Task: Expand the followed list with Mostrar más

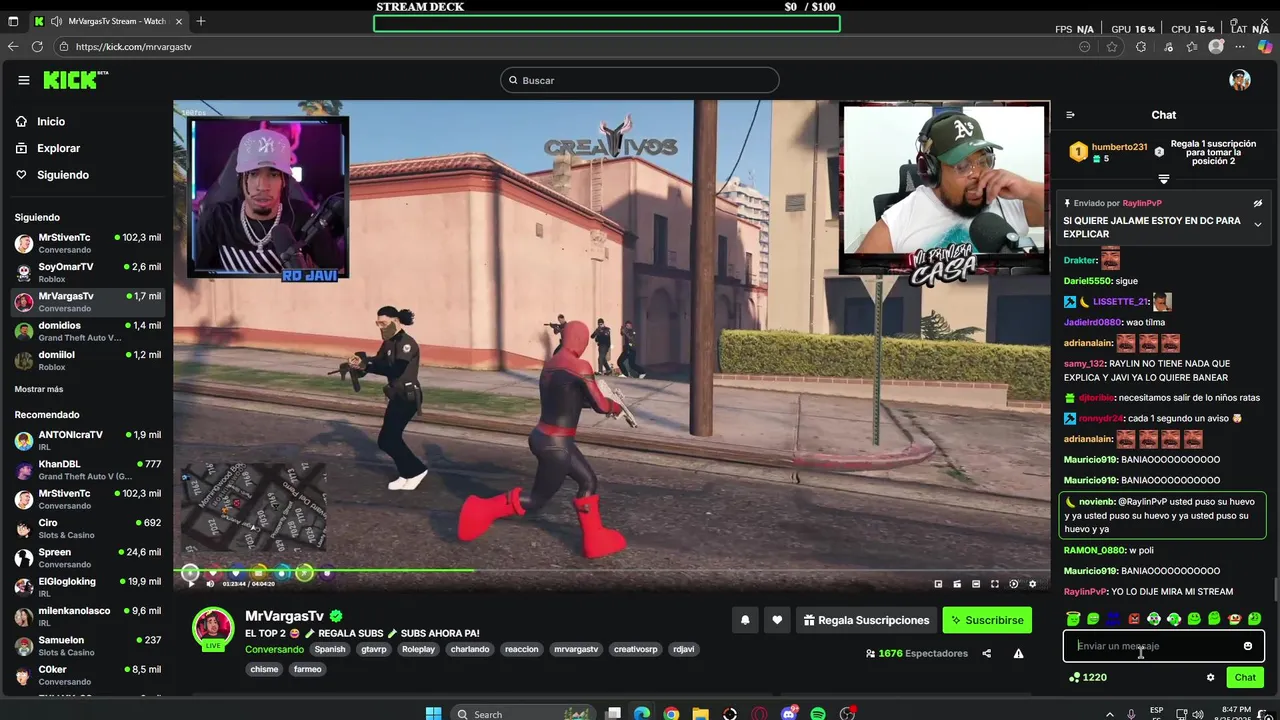Action: (x=39, y=389)
